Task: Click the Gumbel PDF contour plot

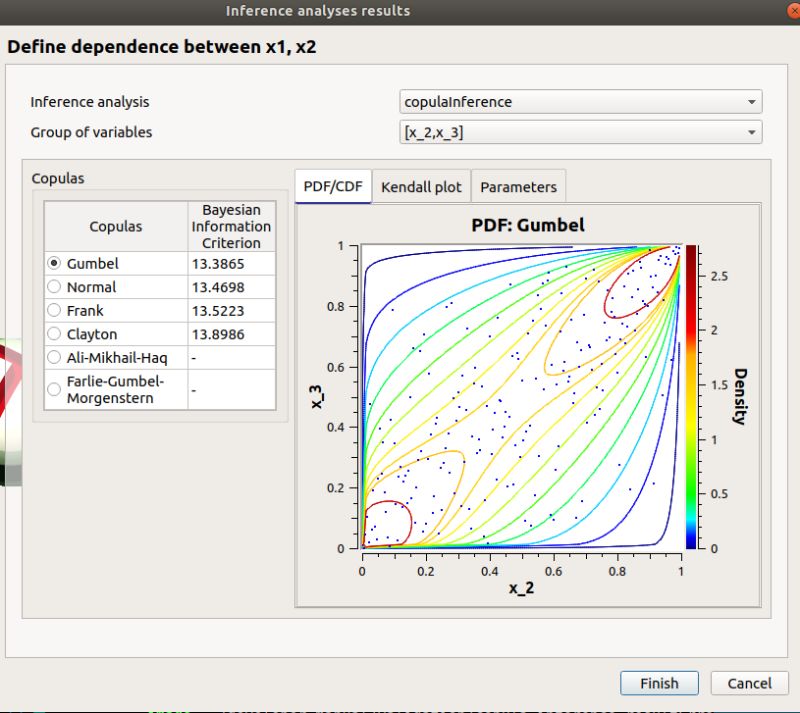Action: click(x=520, y=395)
